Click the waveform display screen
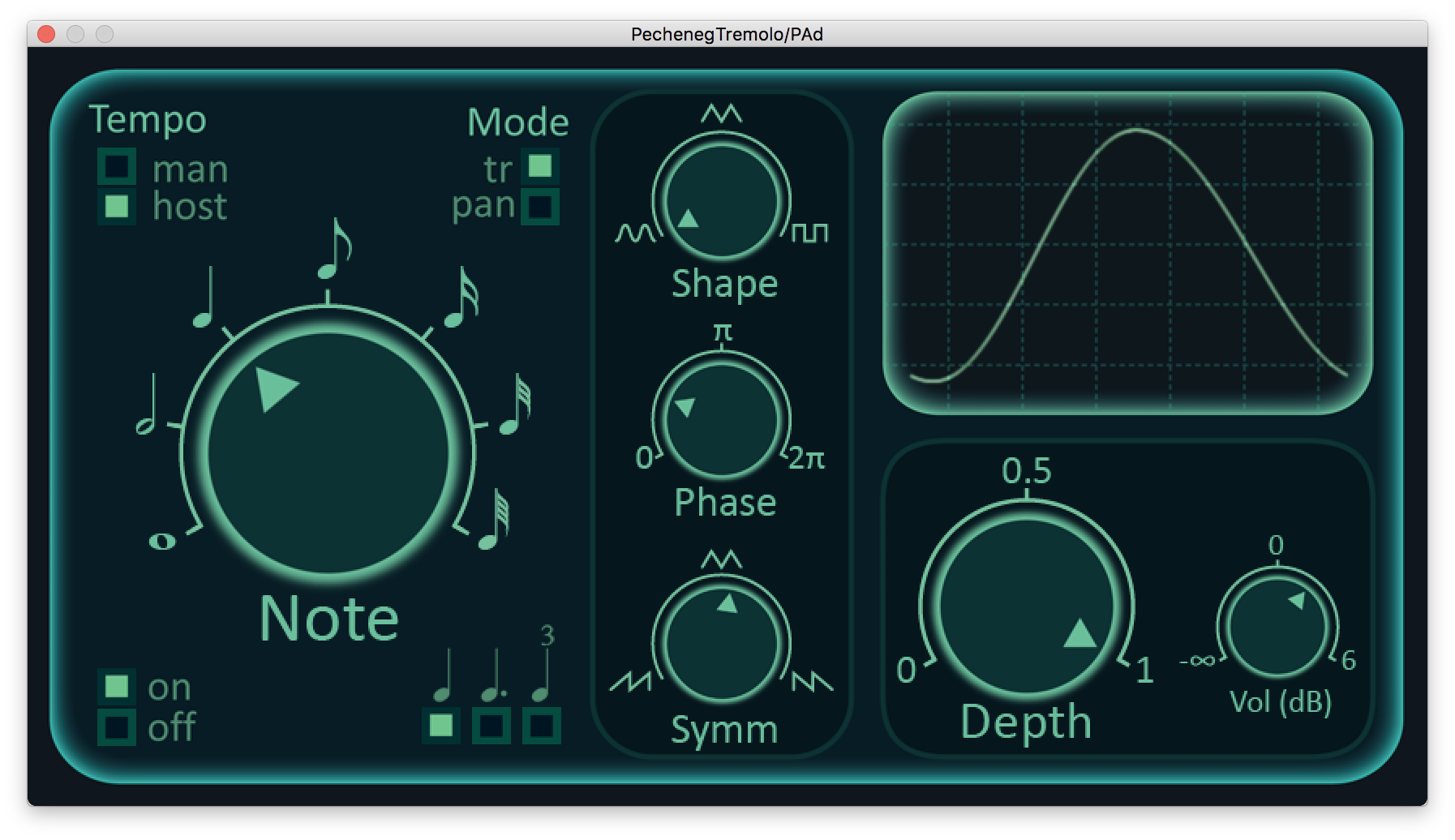The width and height of the screenshot is (1455, 840). [1127, 253]
